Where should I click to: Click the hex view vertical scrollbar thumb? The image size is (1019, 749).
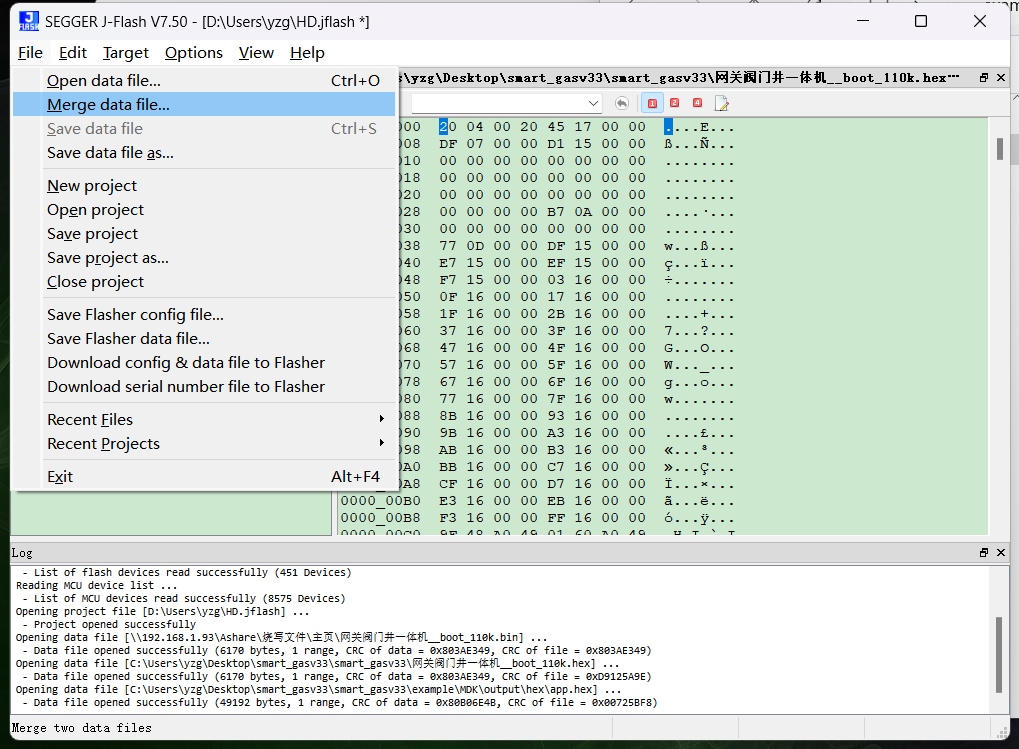[x=1000, y=149]
